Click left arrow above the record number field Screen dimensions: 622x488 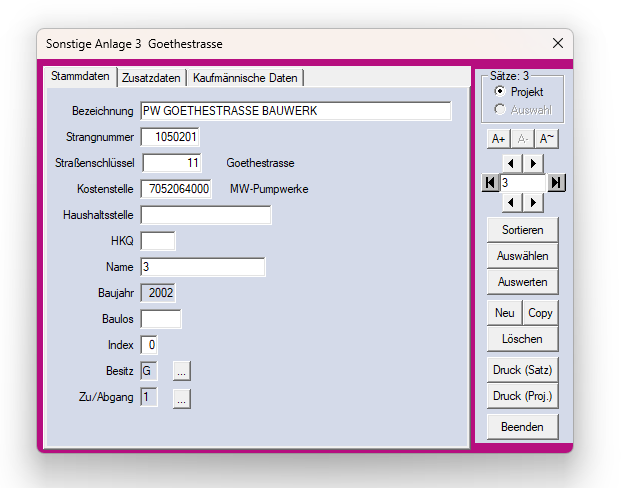[510, 163]
